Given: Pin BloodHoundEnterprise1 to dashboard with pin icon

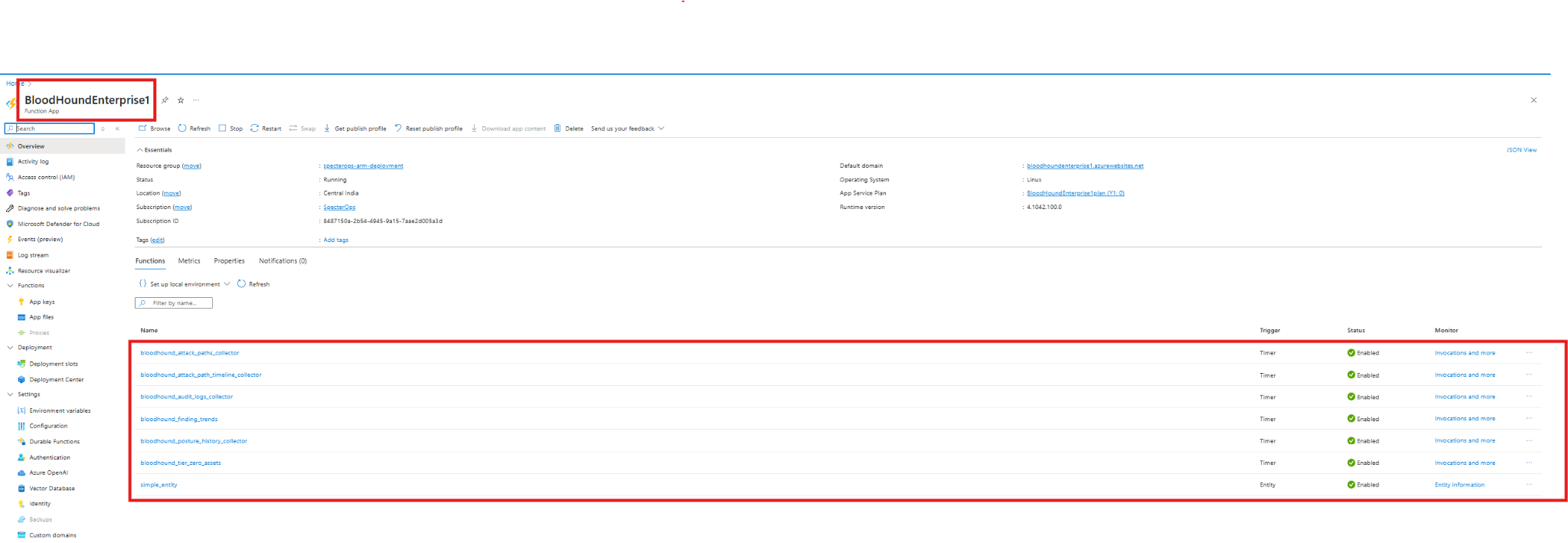Looking at the screenshot, I should pyautogui.click(x=165, y=100).
